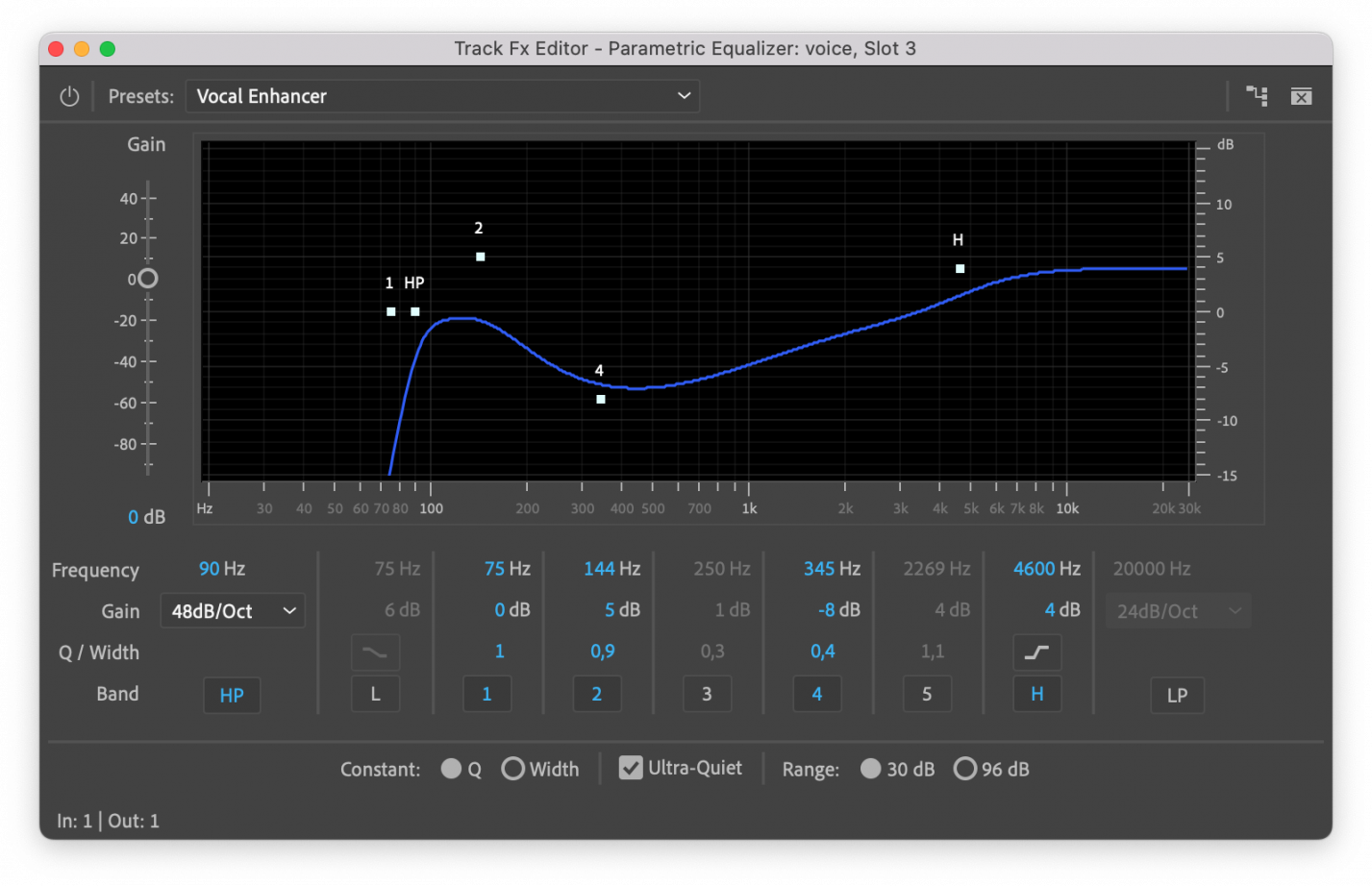Image resolution: width=1372 pixels, height=886 pixels.
Task: Enable the Ultra-Quiet checkbox
Action: click(631, 768)
